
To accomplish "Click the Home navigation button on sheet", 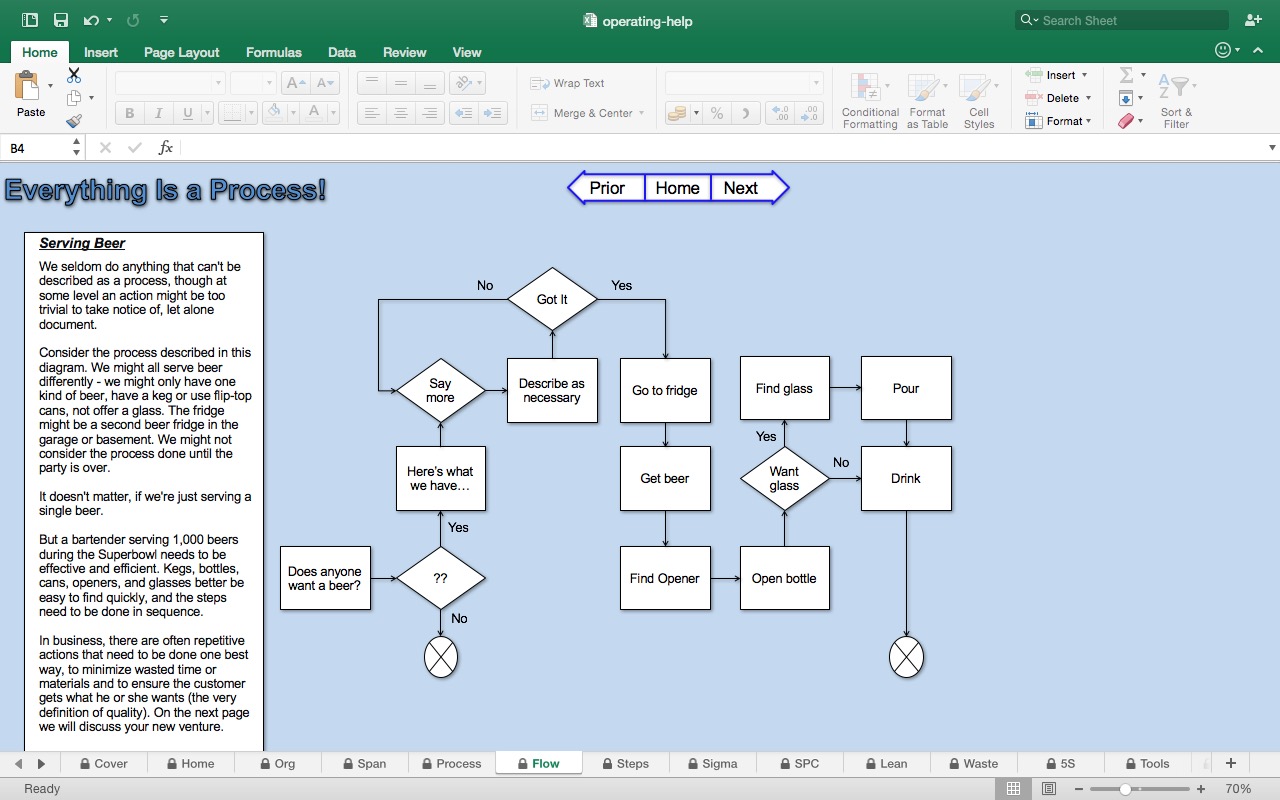I will click(678, 188).
